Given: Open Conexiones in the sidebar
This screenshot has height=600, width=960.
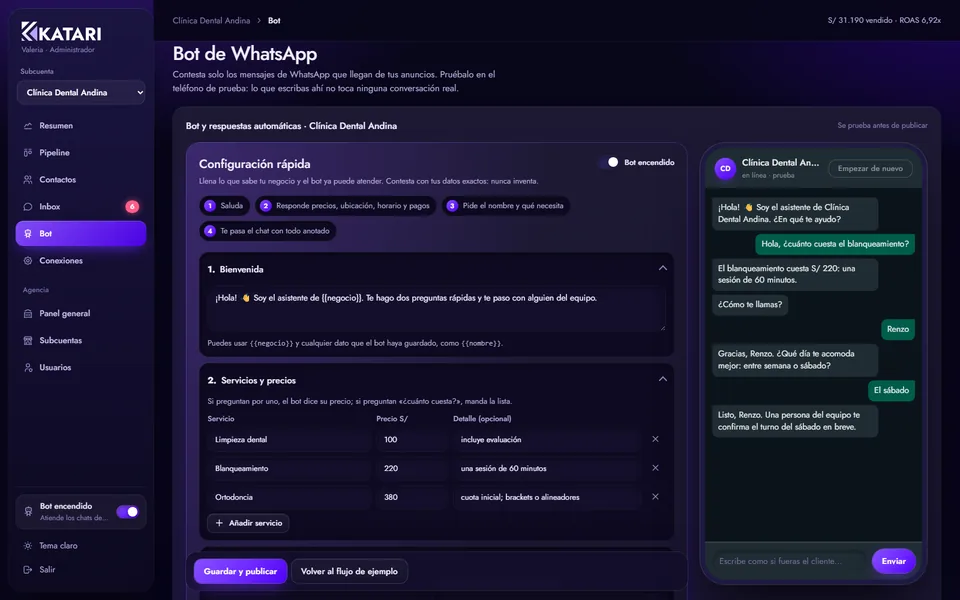Looking at the screenshot, I should pyautogui.click(x=81, y=261).
